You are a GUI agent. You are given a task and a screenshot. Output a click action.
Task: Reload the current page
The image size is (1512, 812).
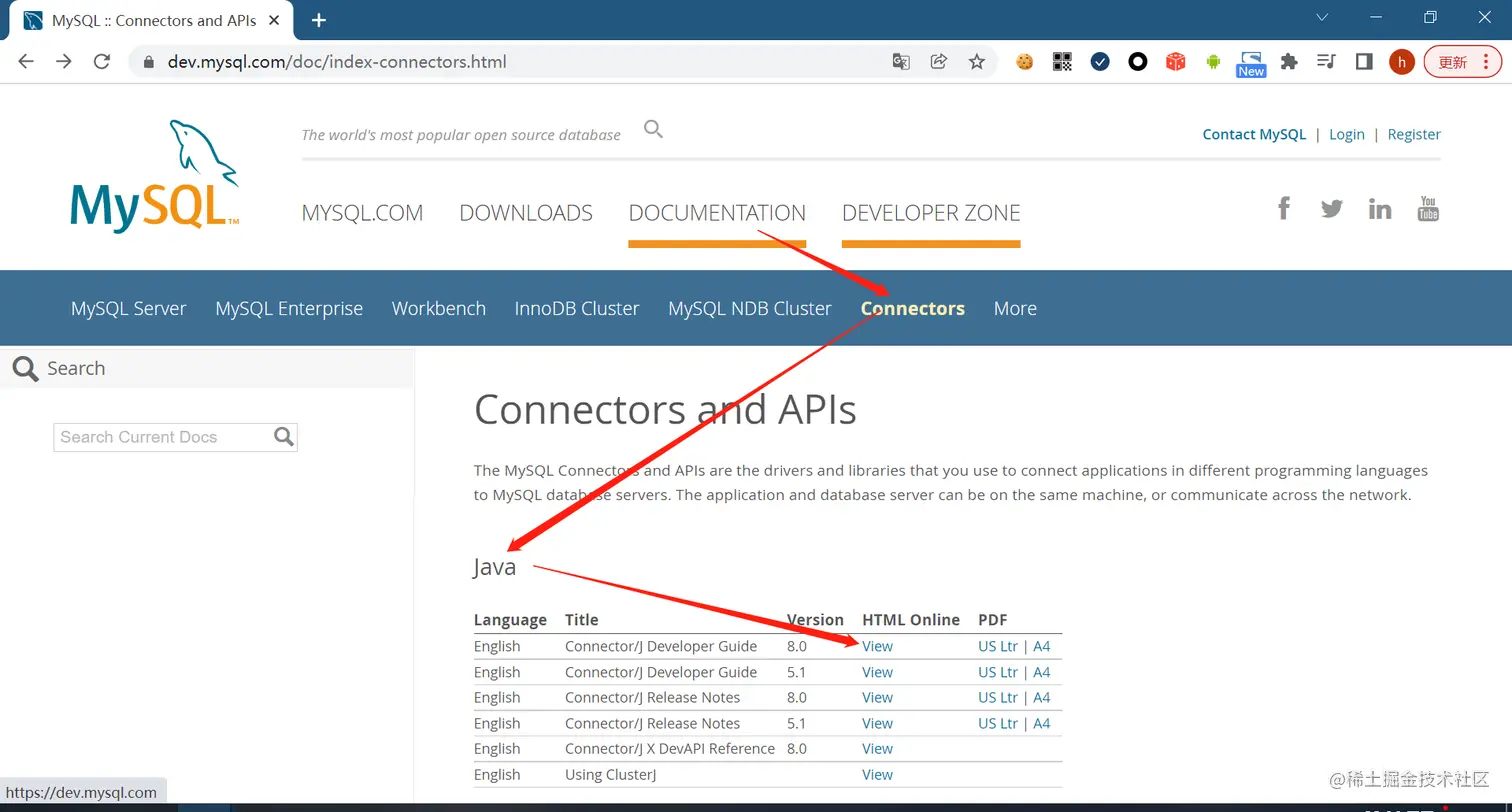[101, 62]
